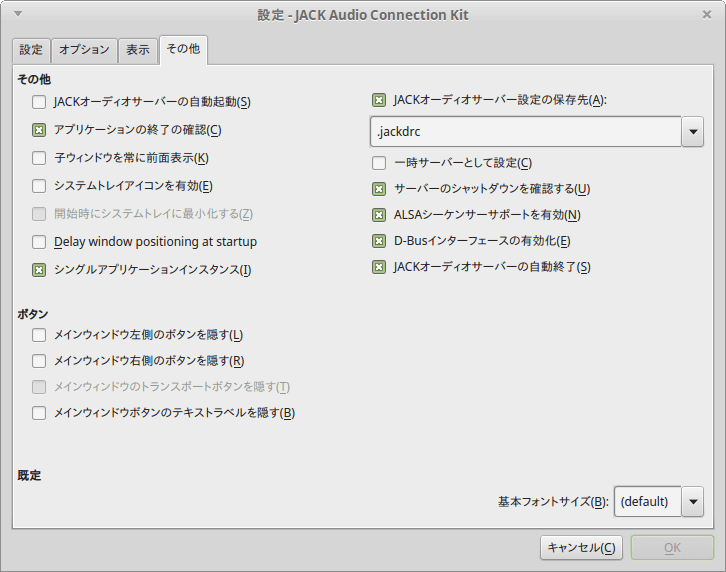Close the JACK settings dialog

point(707,14)
